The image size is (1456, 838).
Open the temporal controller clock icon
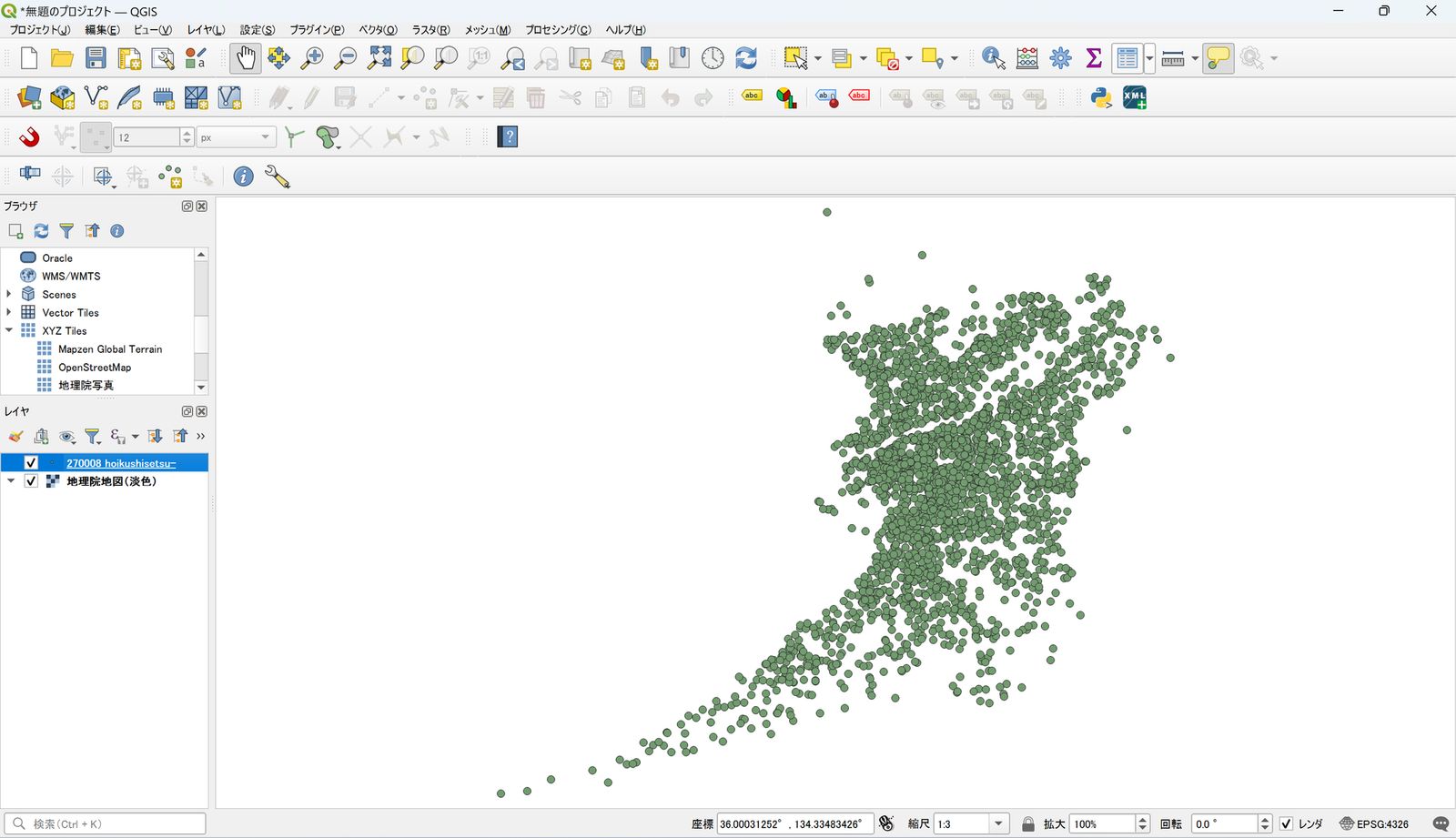[713, 58]
